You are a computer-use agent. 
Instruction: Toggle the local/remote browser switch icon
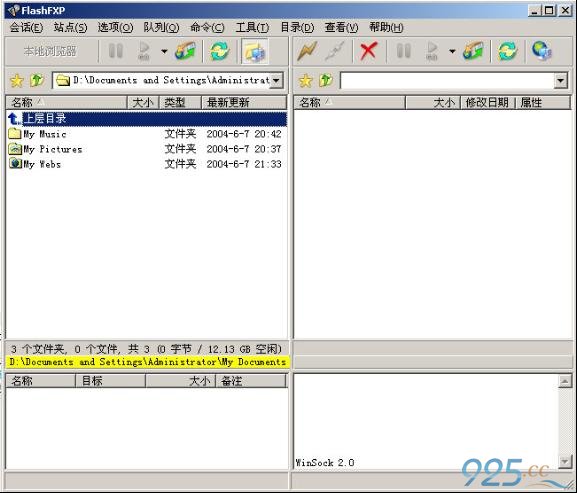coord(255,51)
